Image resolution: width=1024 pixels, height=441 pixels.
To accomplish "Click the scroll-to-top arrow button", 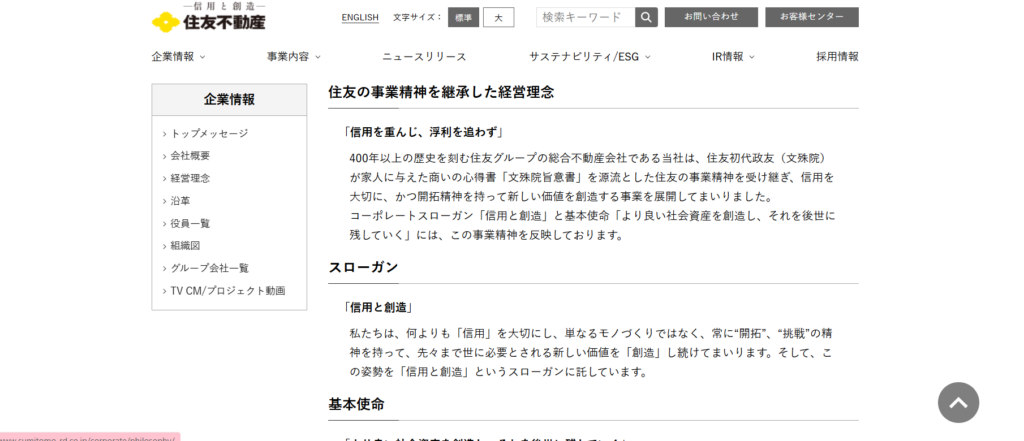I will (958, 402).
